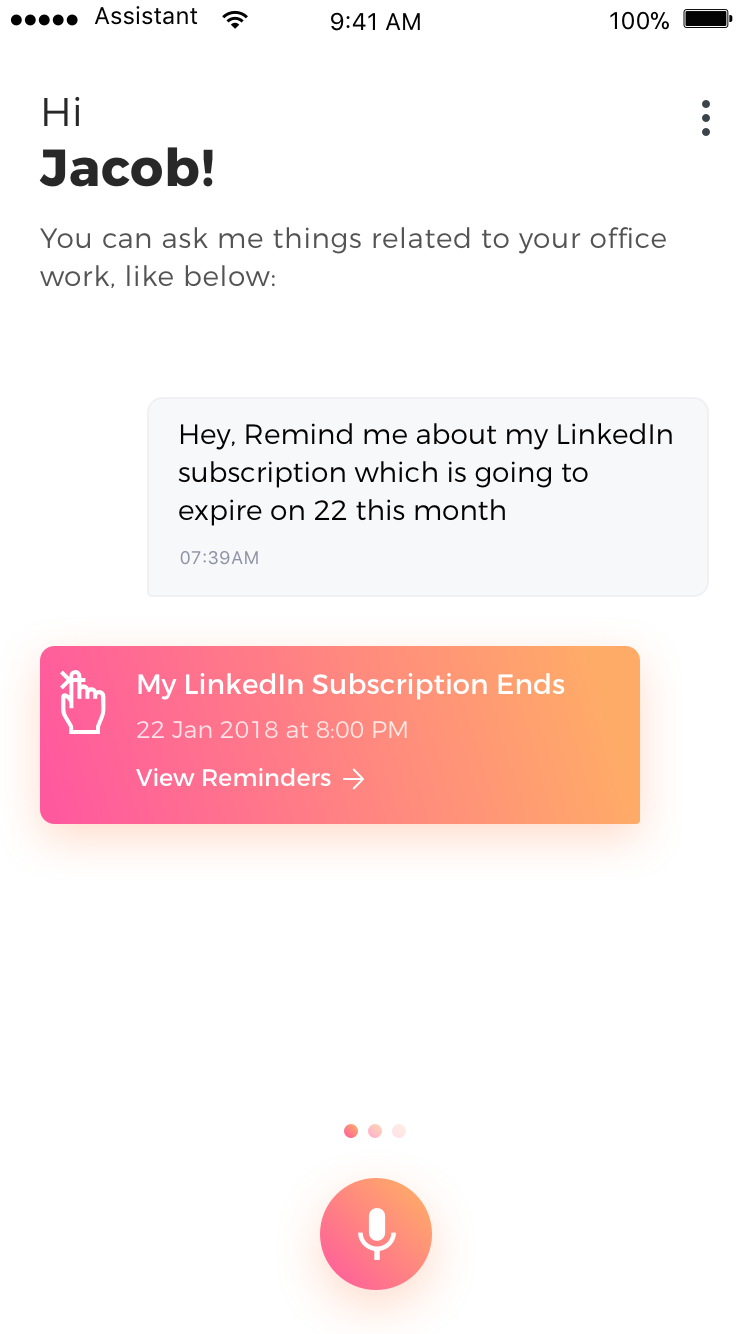
Task: Click the 100% battery percentage
Action: pos(639,21)
